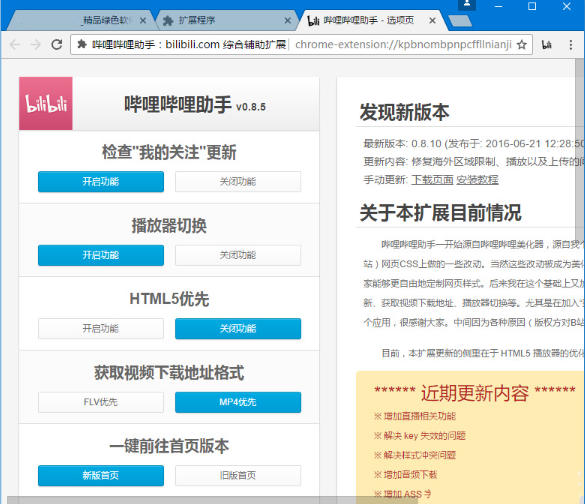Image resolution: width=585 pixels, height=504 pixels.
Task: Click the browser back arrow
Action: 15,45
